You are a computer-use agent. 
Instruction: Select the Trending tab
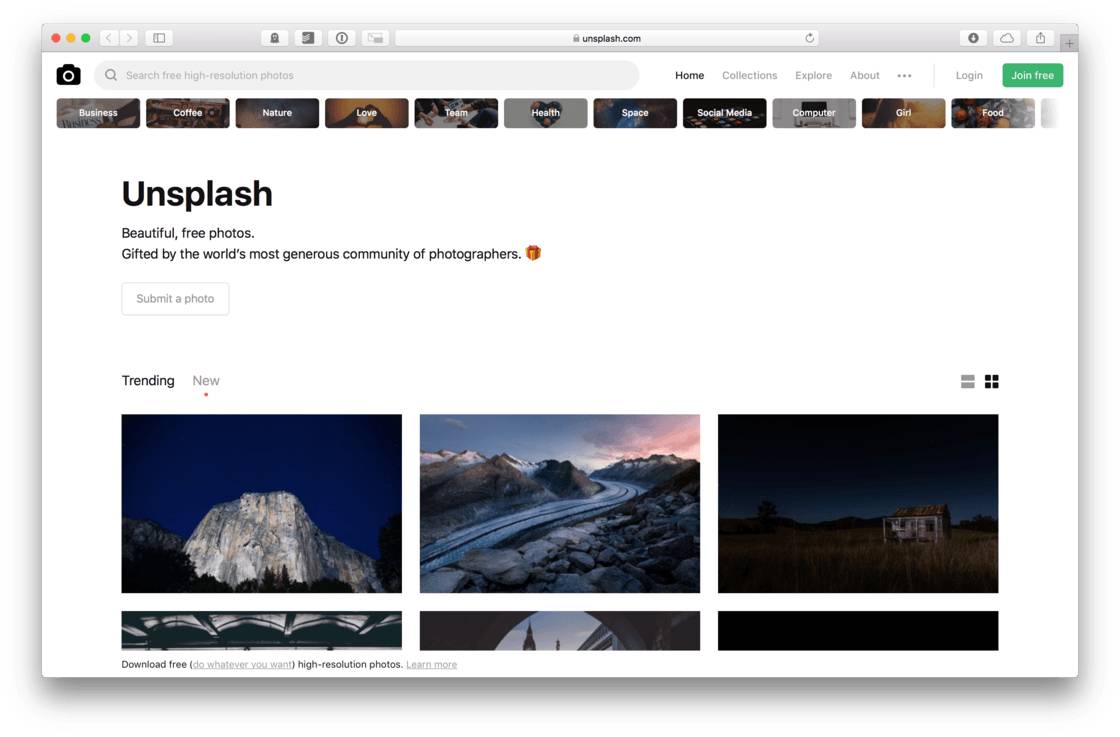148,381
